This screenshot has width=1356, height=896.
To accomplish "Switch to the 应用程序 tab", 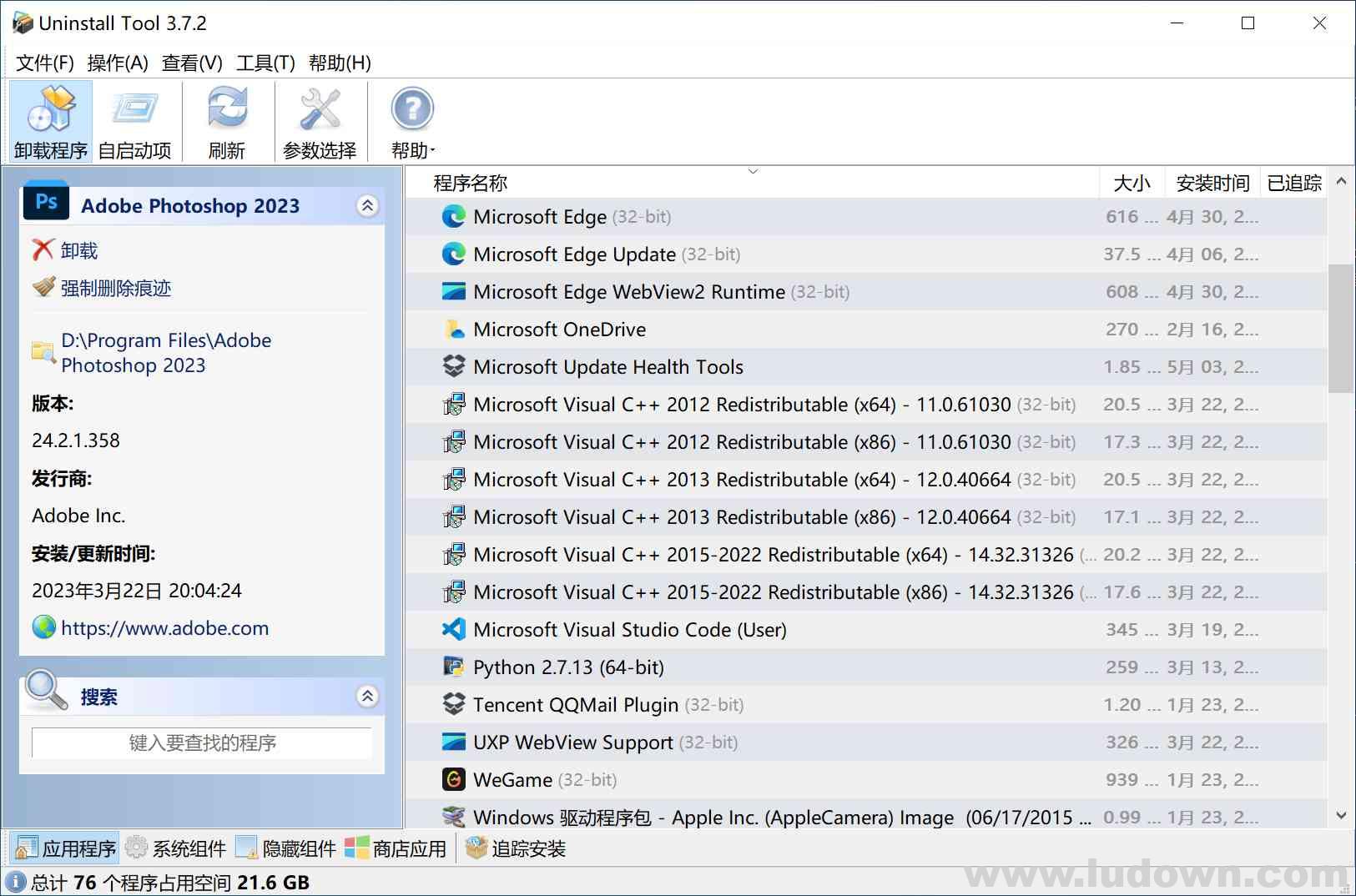I will [66, 848].
